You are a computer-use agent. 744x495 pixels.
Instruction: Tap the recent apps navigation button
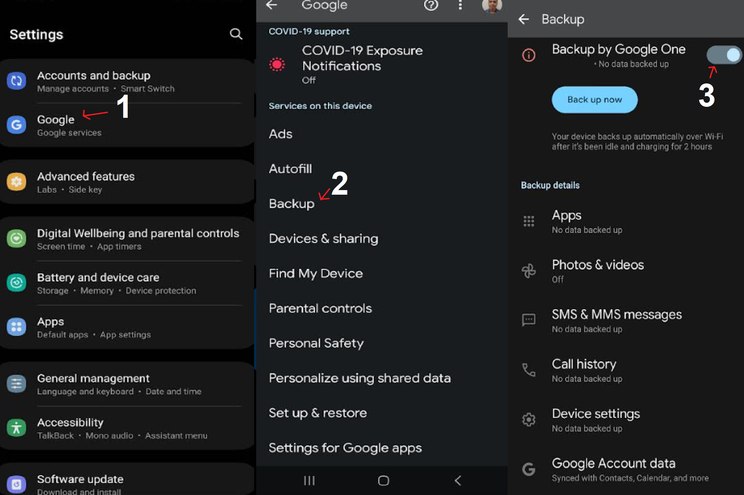pos(309,481)
